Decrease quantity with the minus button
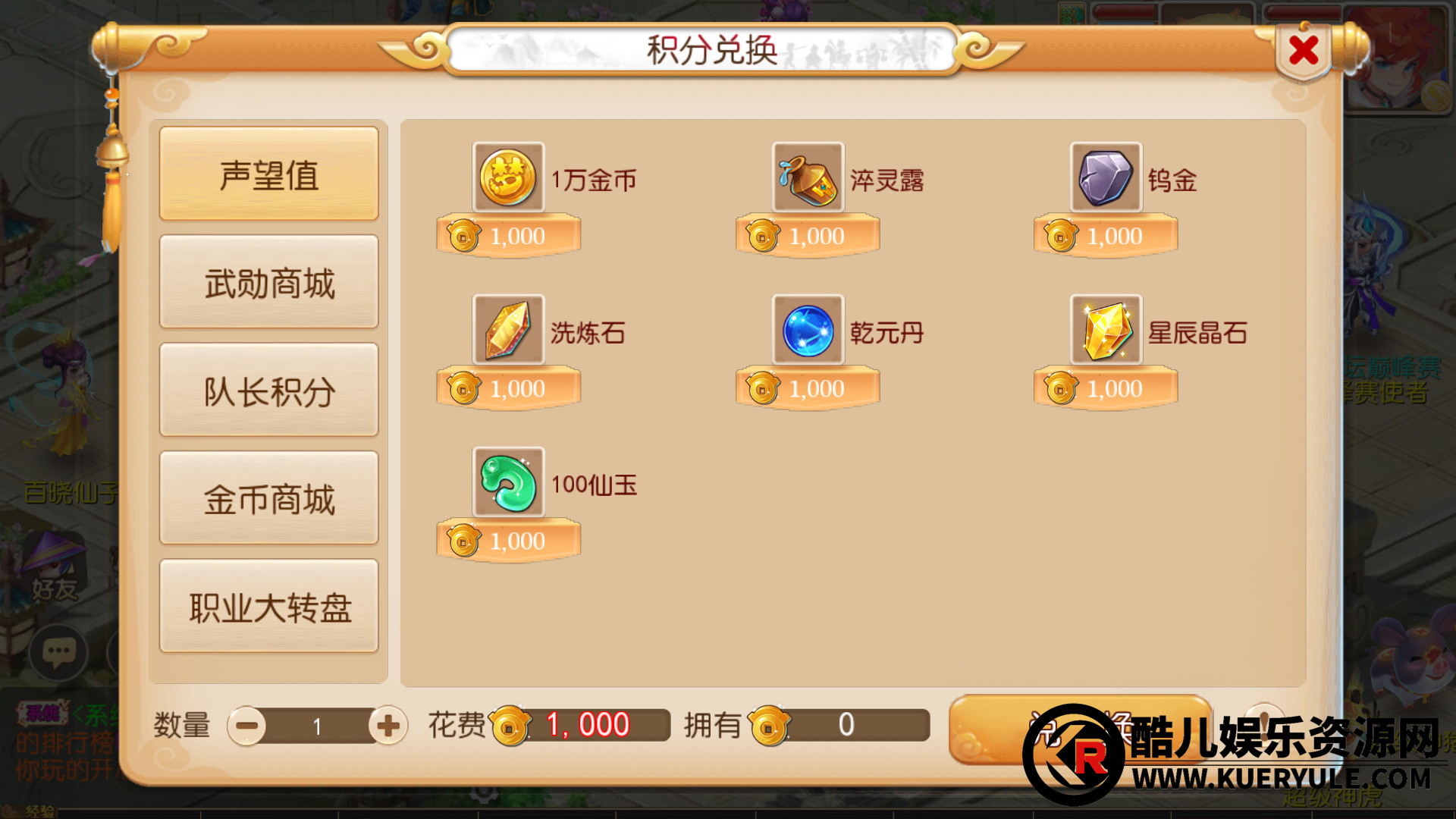1456x819 pixels. 246,726
